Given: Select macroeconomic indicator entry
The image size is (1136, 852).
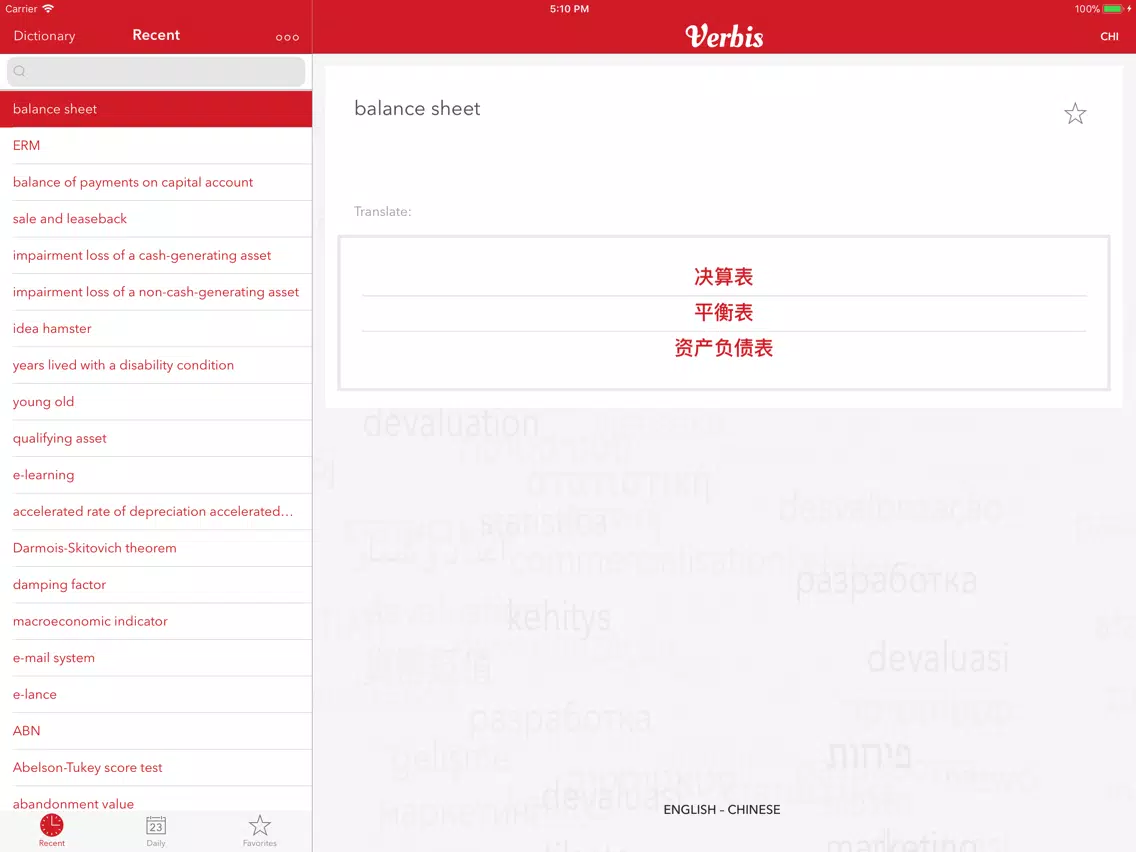Looking at the screenshot, I should pos(156,621).
